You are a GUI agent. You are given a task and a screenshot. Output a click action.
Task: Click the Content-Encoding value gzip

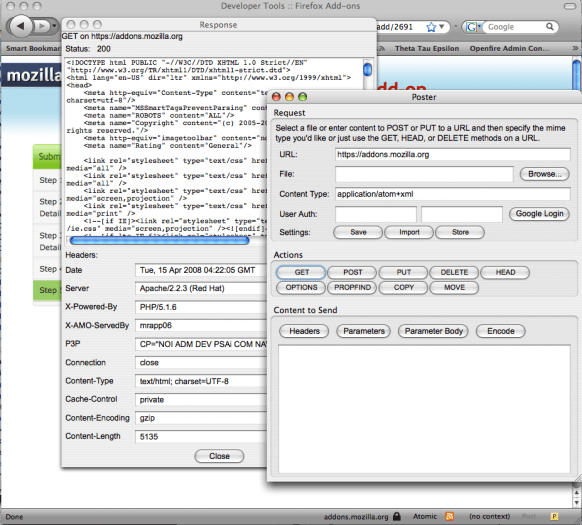pyautogui.click(x=201, y=418)
